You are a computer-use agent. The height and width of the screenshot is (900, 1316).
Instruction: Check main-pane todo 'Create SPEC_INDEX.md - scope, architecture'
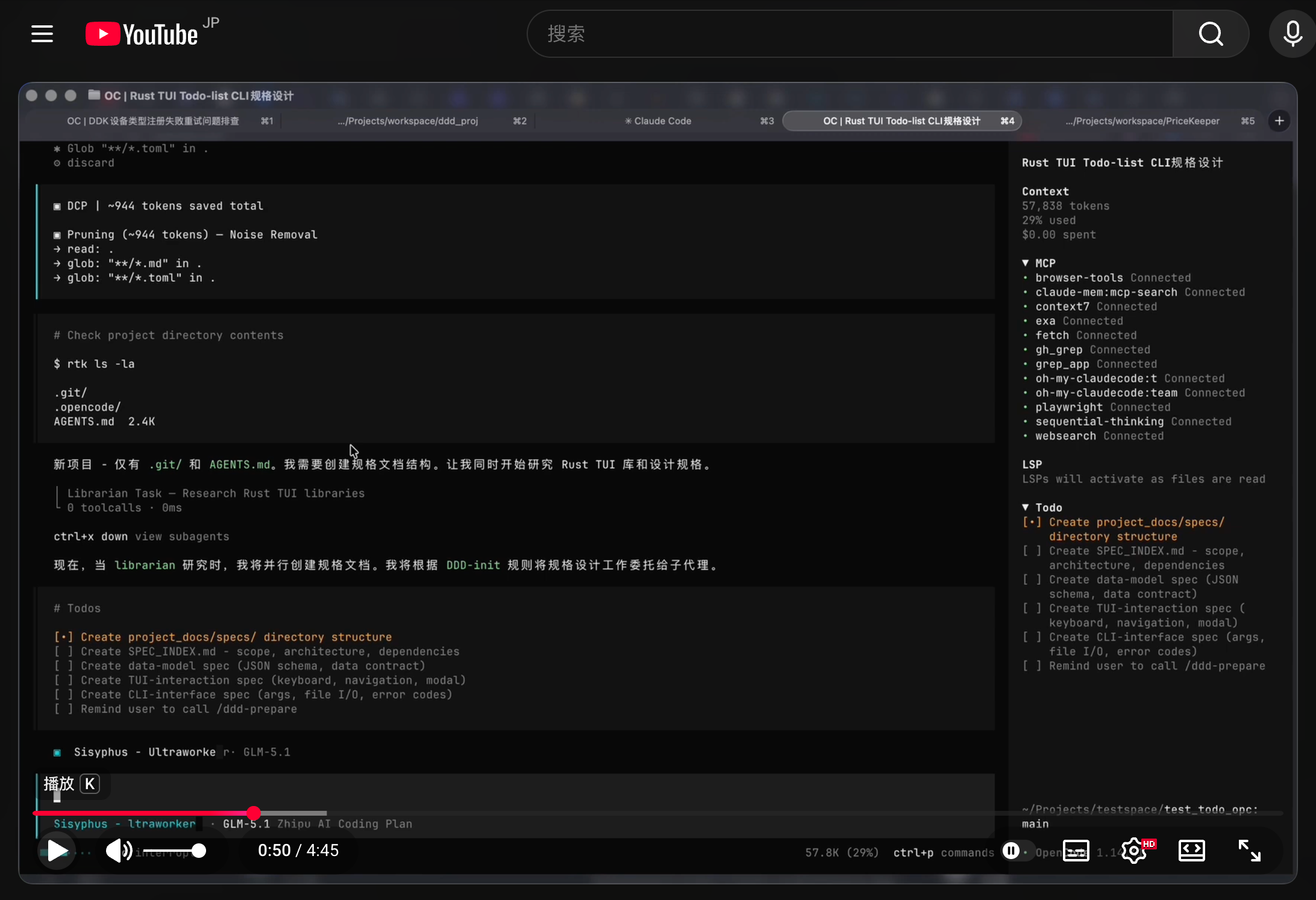[63, 651]
